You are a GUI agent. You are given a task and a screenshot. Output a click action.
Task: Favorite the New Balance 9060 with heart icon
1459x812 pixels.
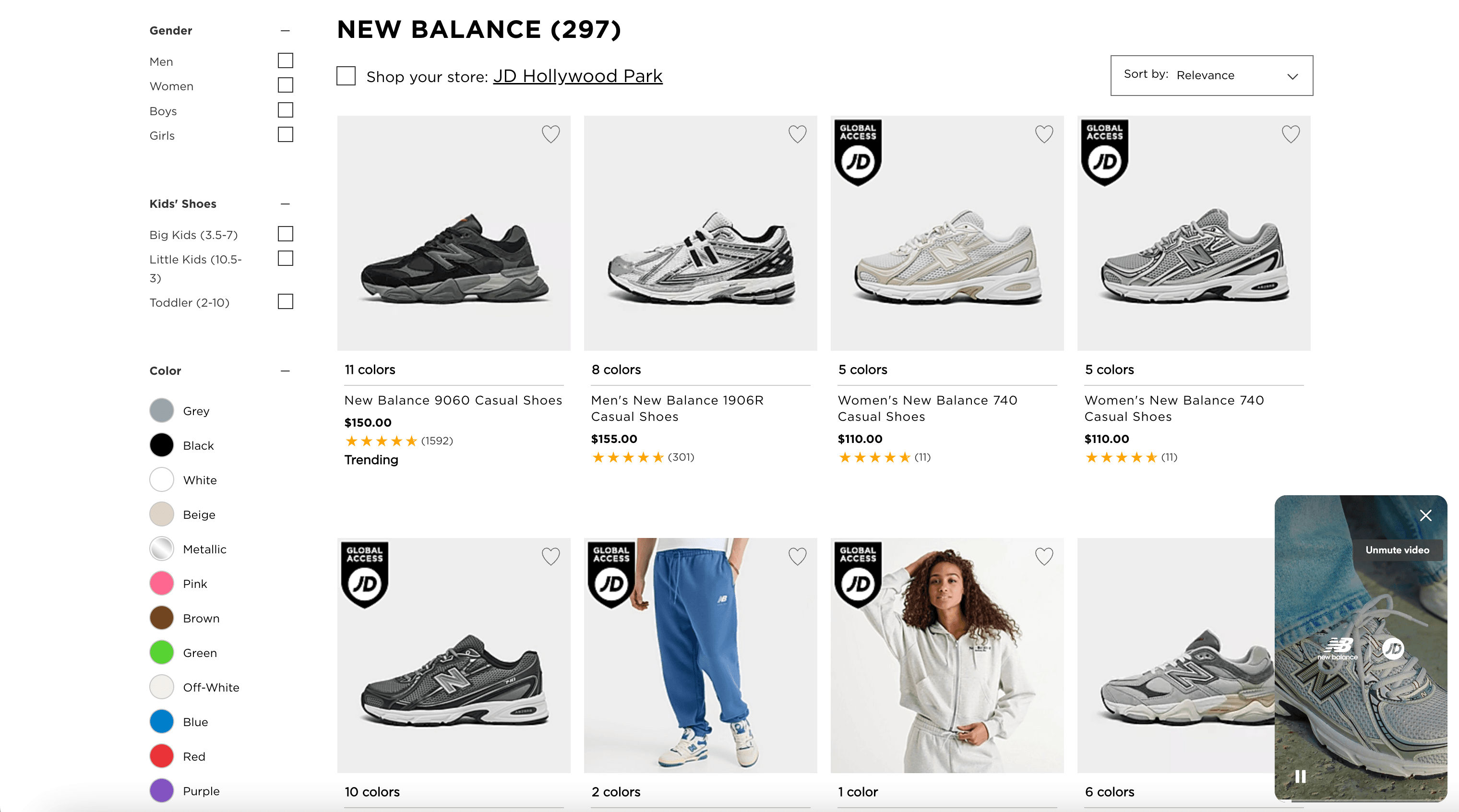pyautogui.click(x=550, y=134)
